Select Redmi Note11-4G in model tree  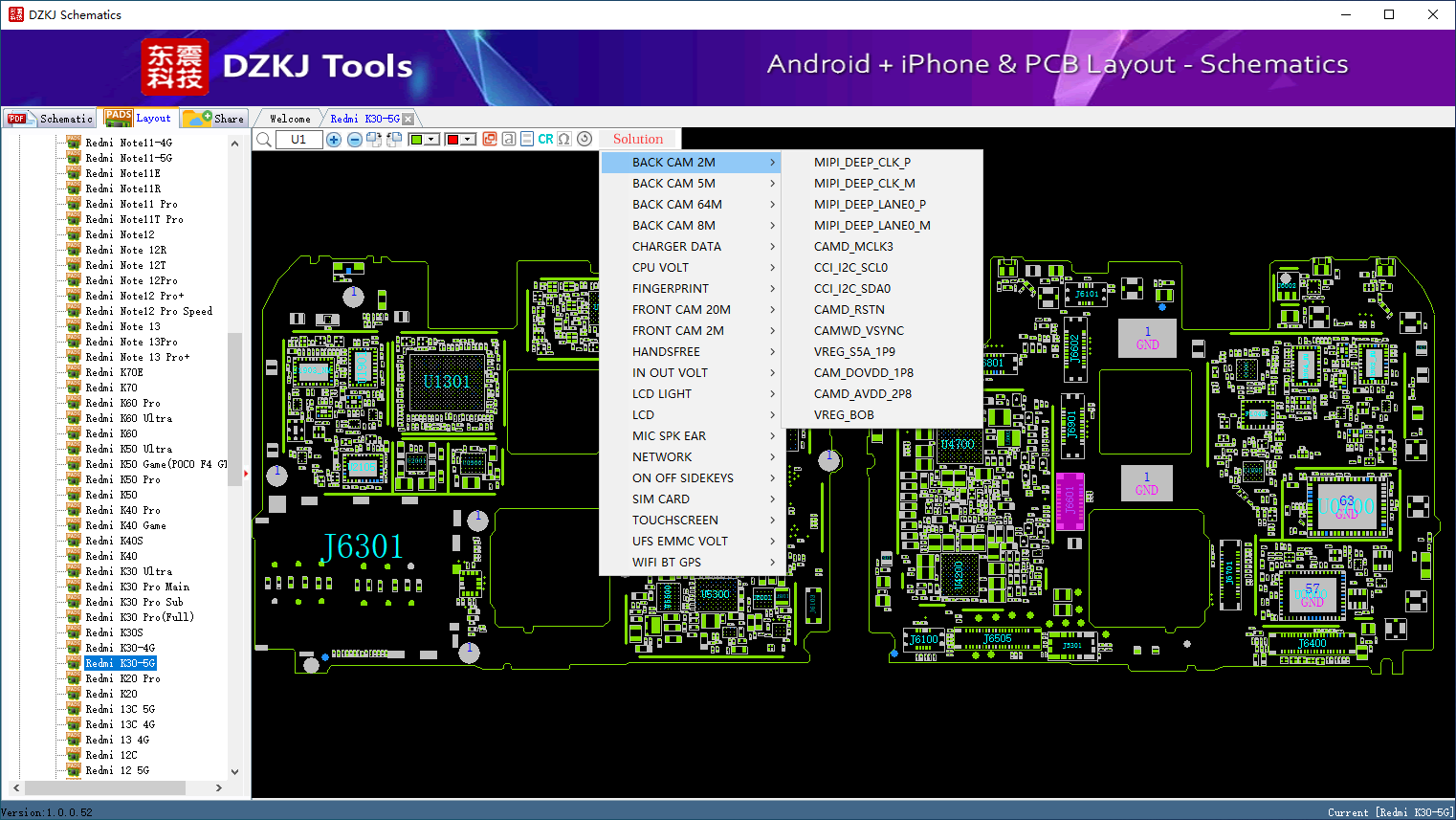coord(128,143)
